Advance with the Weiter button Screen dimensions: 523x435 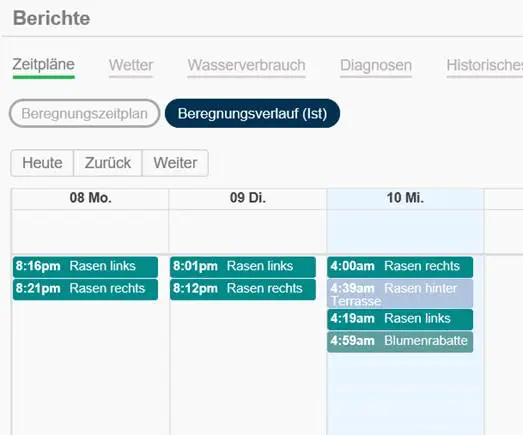(175, 163)
